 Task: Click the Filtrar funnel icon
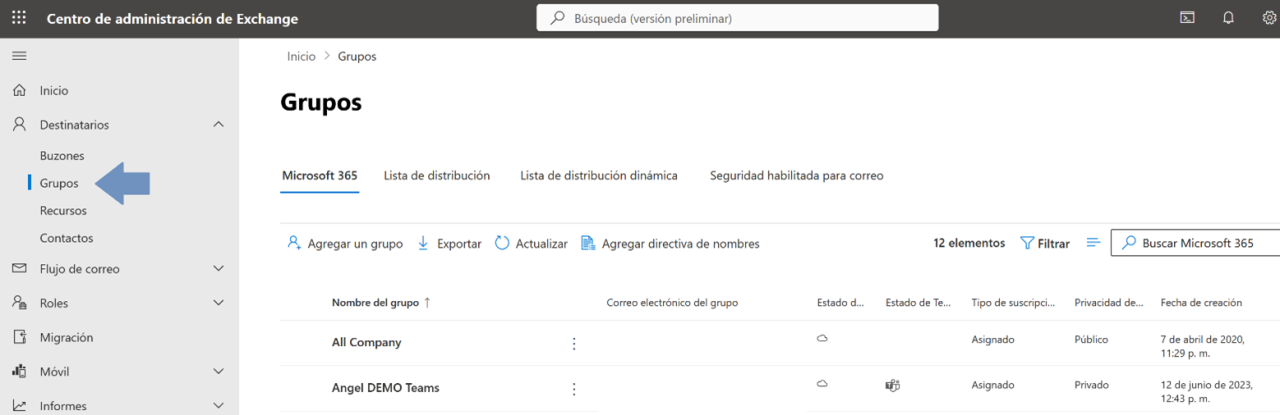(x=1027, y=243)
